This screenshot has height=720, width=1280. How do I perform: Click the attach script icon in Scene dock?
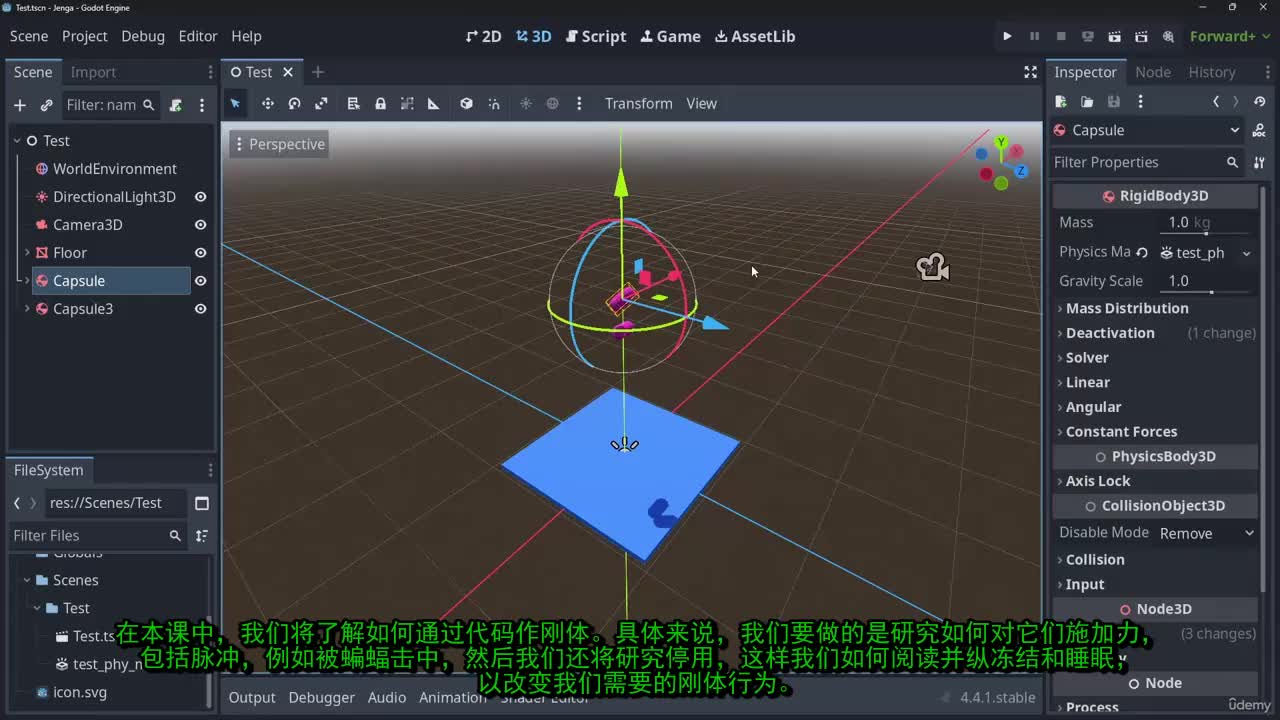point(176,105)
